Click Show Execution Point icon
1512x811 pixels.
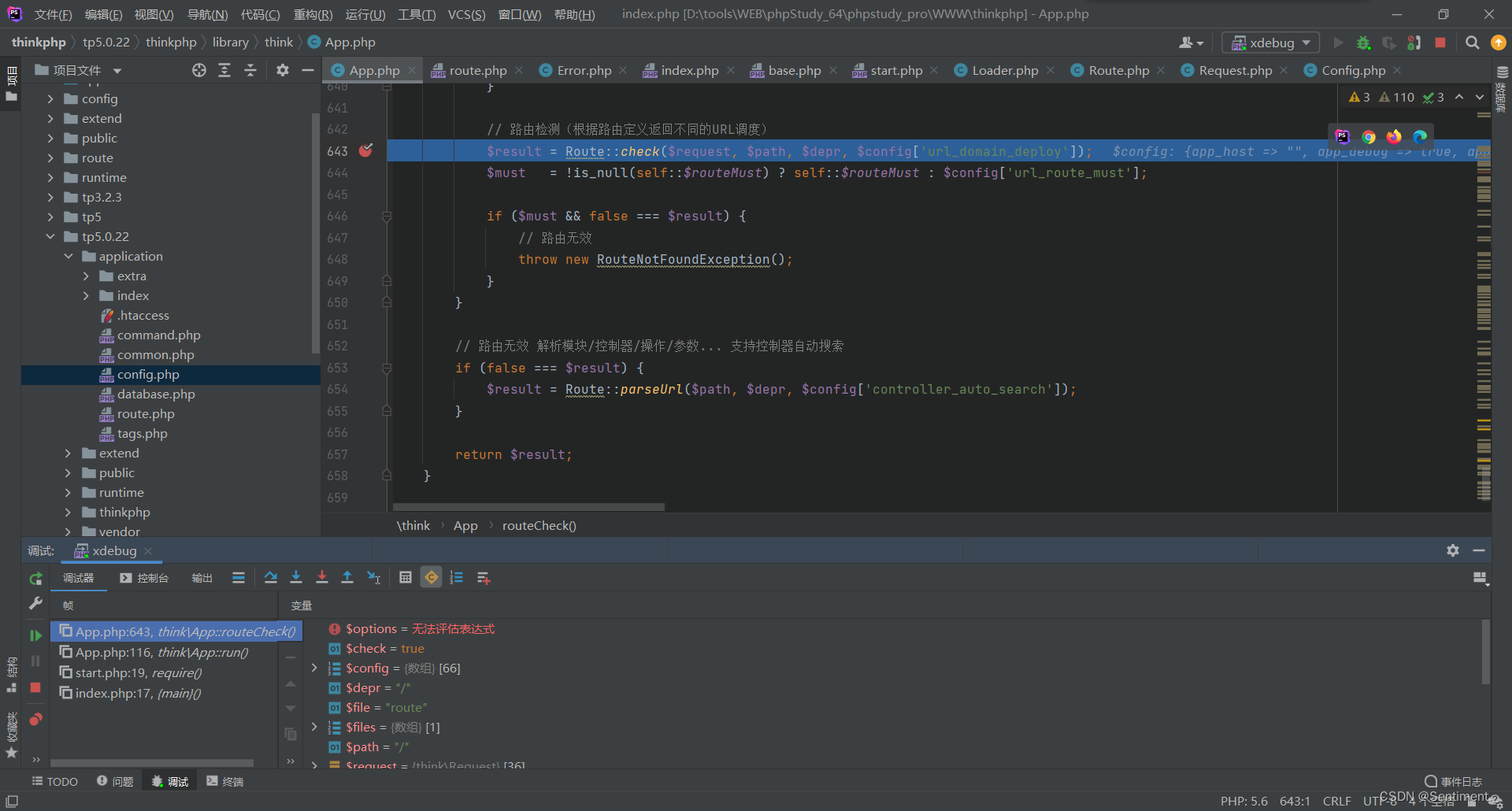(239, 578)
